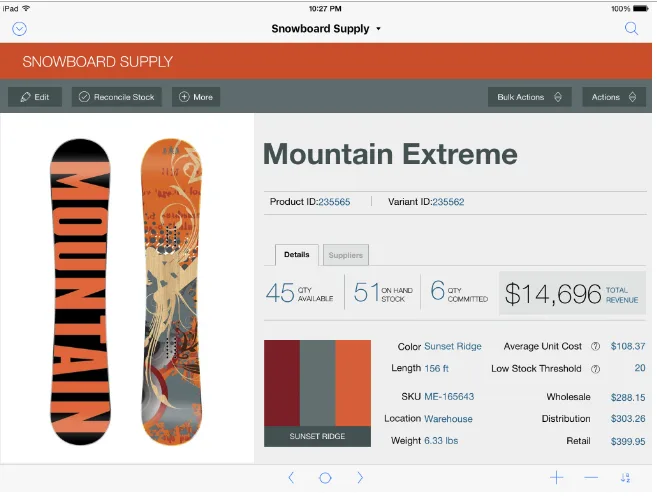Open the Actions dropdown
This screenshot has height=498, width=657.
pyautogui.click(x=614, y=97)
